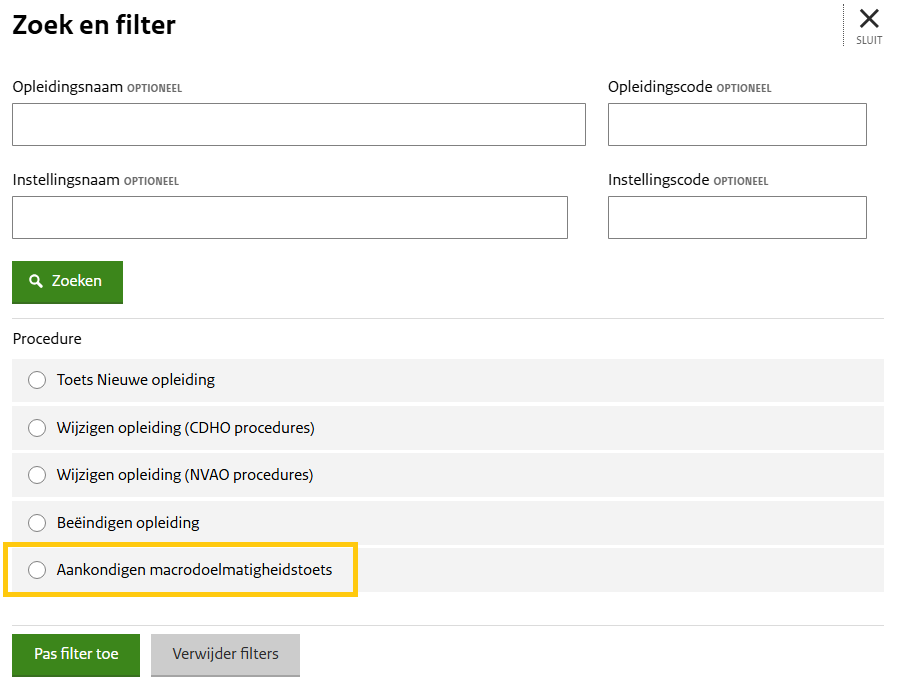This screenshot has width=902, height=681.
Task: Select the Toets Nieuwe opleiding radio button
Action: click(37, 380)
